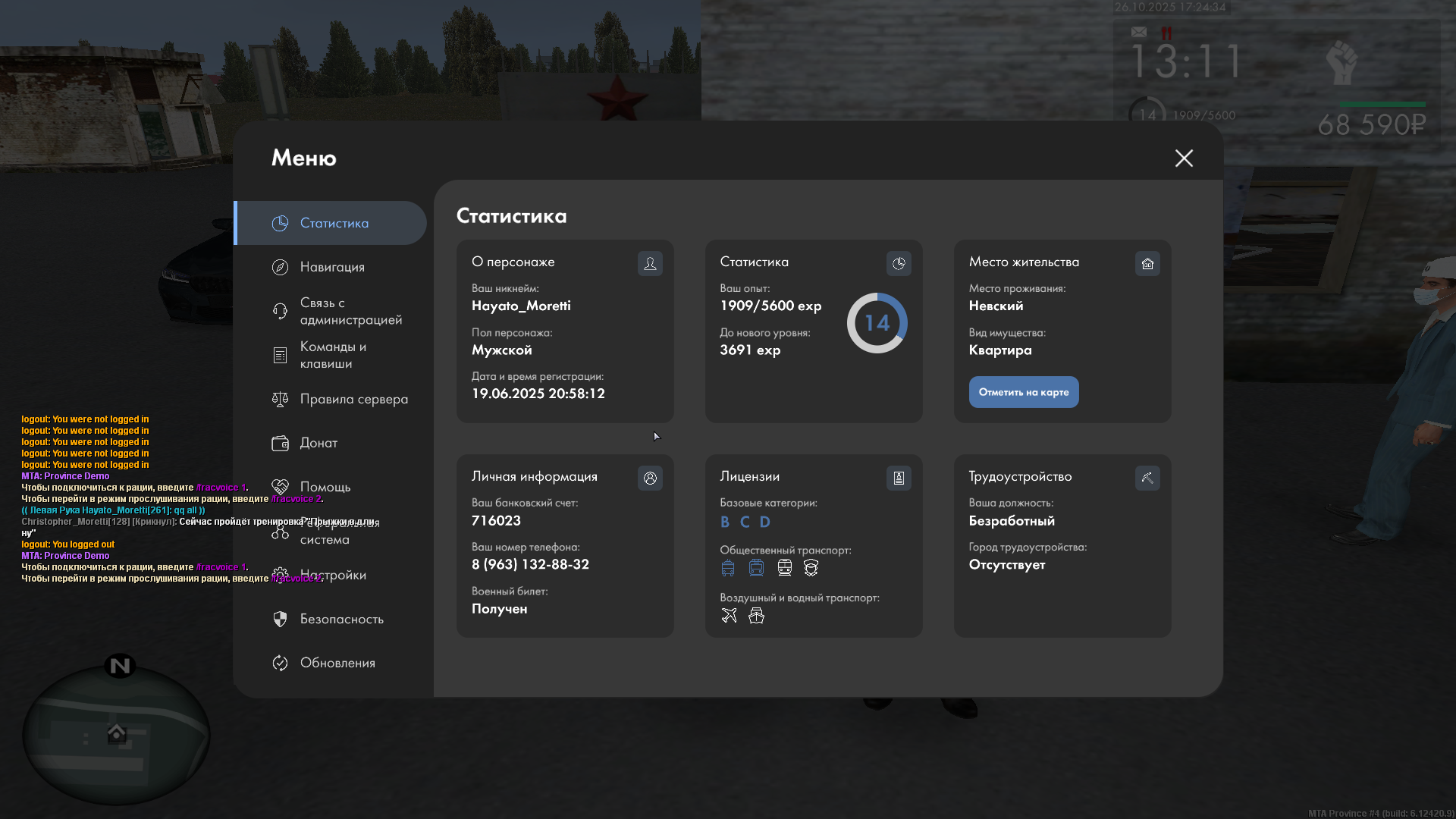Click the first bus public transport icon
The image size is (1456, 819).
pos(728,567)
